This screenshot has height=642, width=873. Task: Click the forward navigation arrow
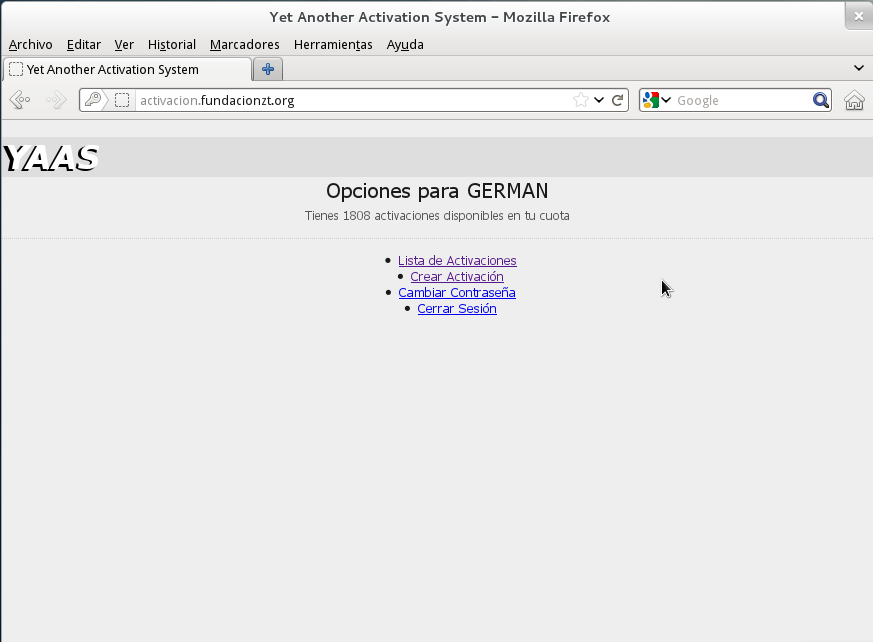pos(56,100)
